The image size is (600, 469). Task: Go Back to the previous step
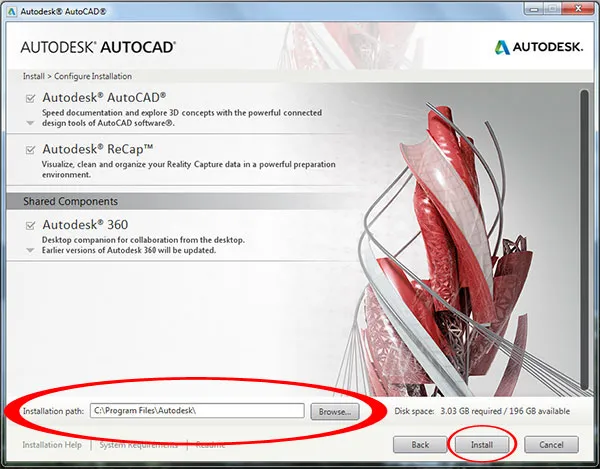(x=420, y=445)
